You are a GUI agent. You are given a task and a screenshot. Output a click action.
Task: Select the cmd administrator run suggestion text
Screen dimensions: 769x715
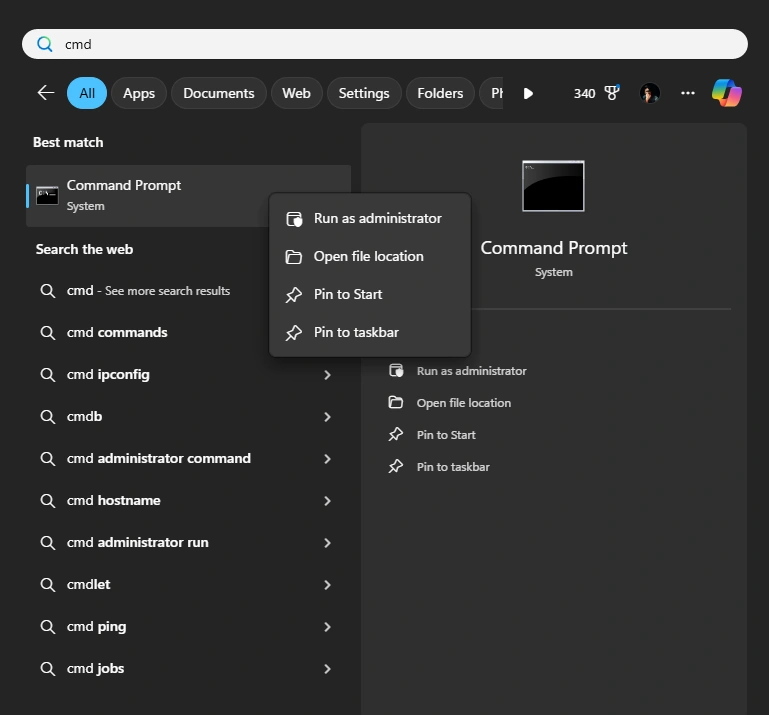pyautogui.click(x=137, y=542)
